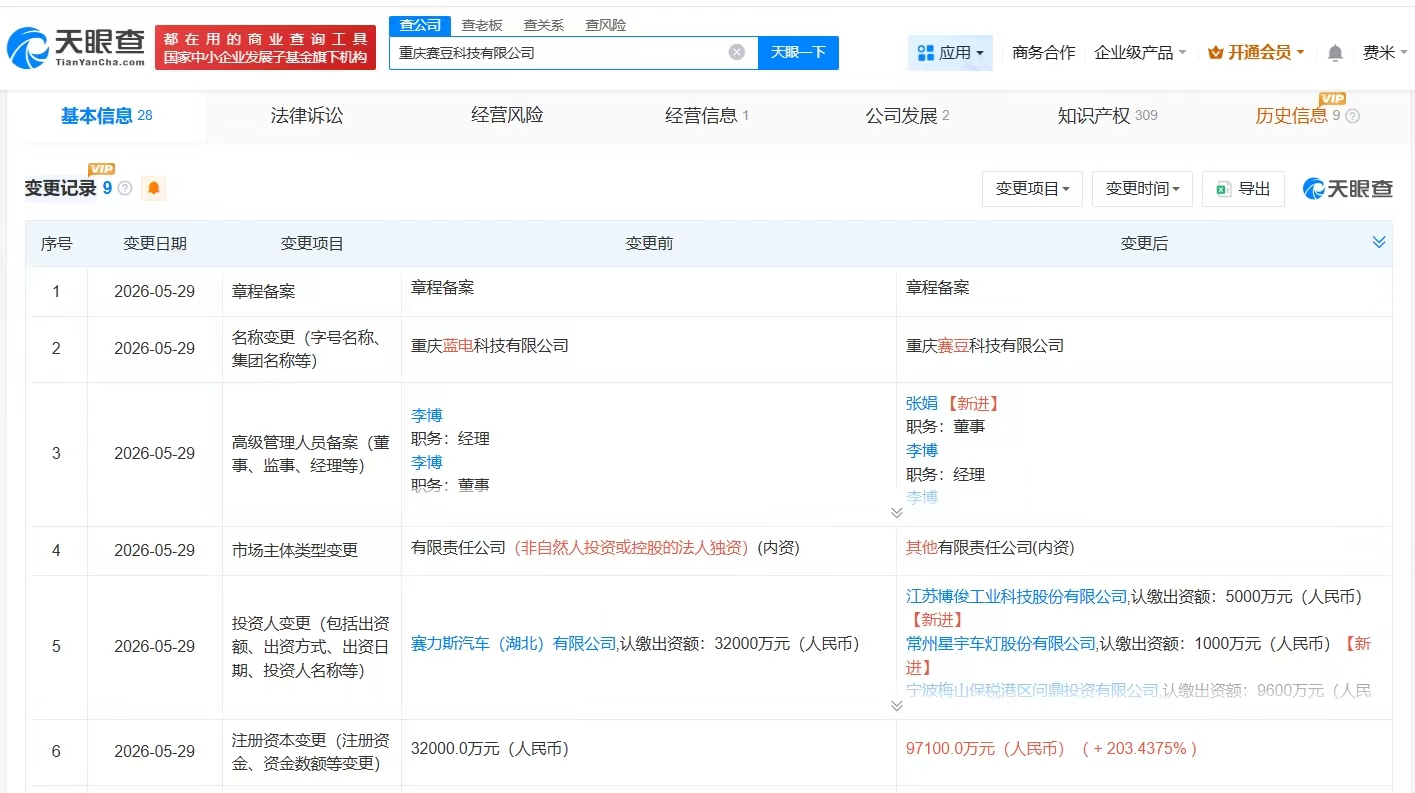Open the 变更项目 filter dropdown
This screenshot has width=1415, height=793.
(x=1033, y=188)
